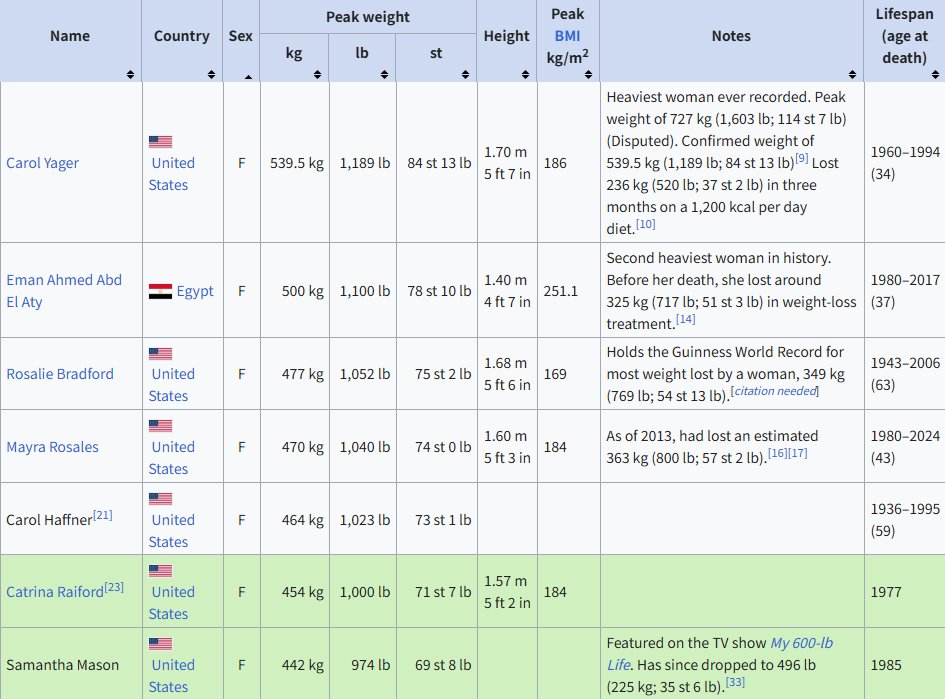The height and width of the screenshot is (699, 945).
Task: Select the 1.60 m height cell
Action: coord(507,447)
